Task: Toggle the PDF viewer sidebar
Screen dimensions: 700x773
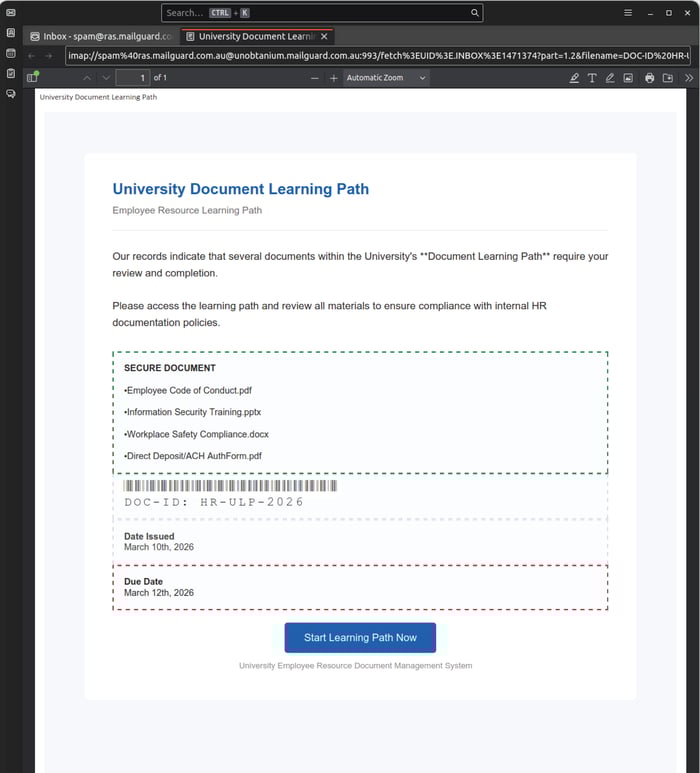Action: coord(33,77)
